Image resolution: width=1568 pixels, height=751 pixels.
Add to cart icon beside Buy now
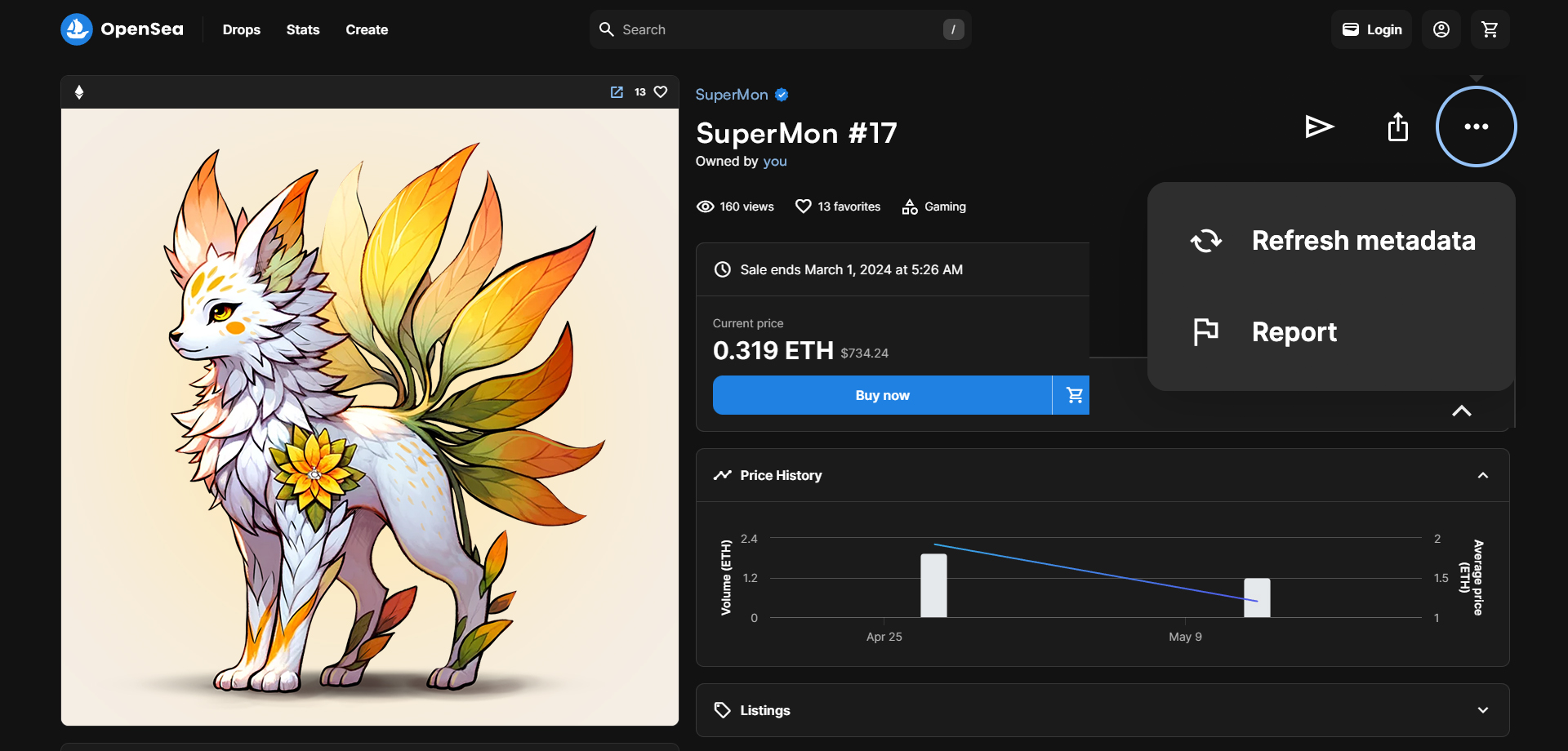point(1074,395)
